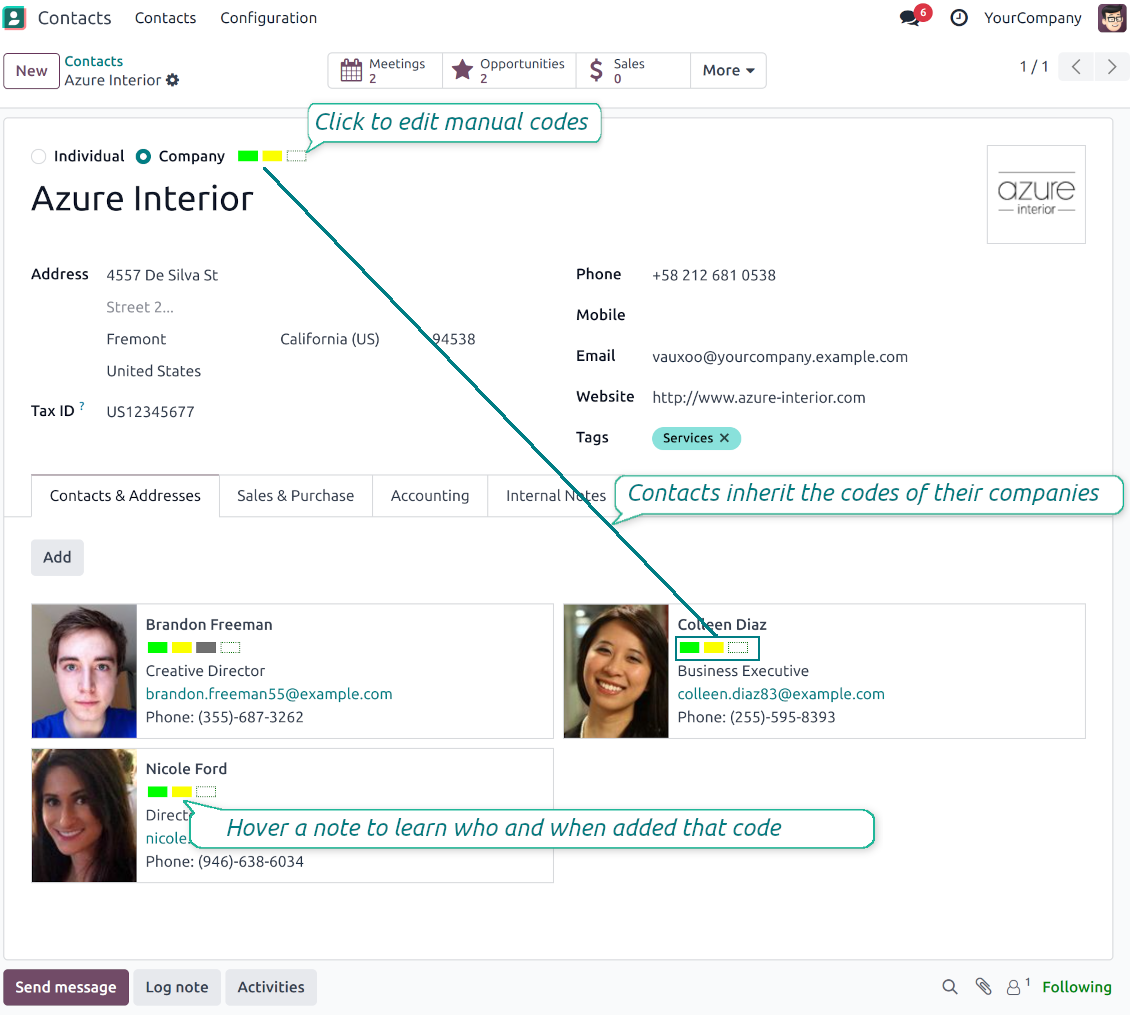Click the 1 / 1 pager counter

tap(1034, 67)
